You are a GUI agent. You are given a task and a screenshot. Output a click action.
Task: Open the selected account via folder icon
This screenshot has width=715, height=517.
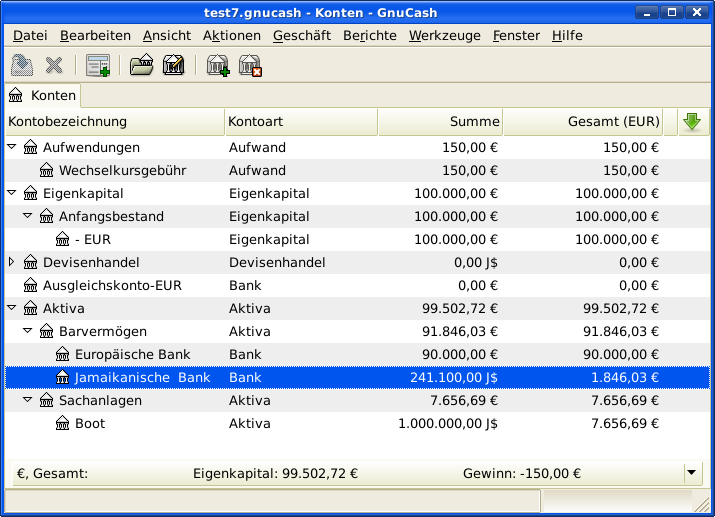(x=141, y=66)
